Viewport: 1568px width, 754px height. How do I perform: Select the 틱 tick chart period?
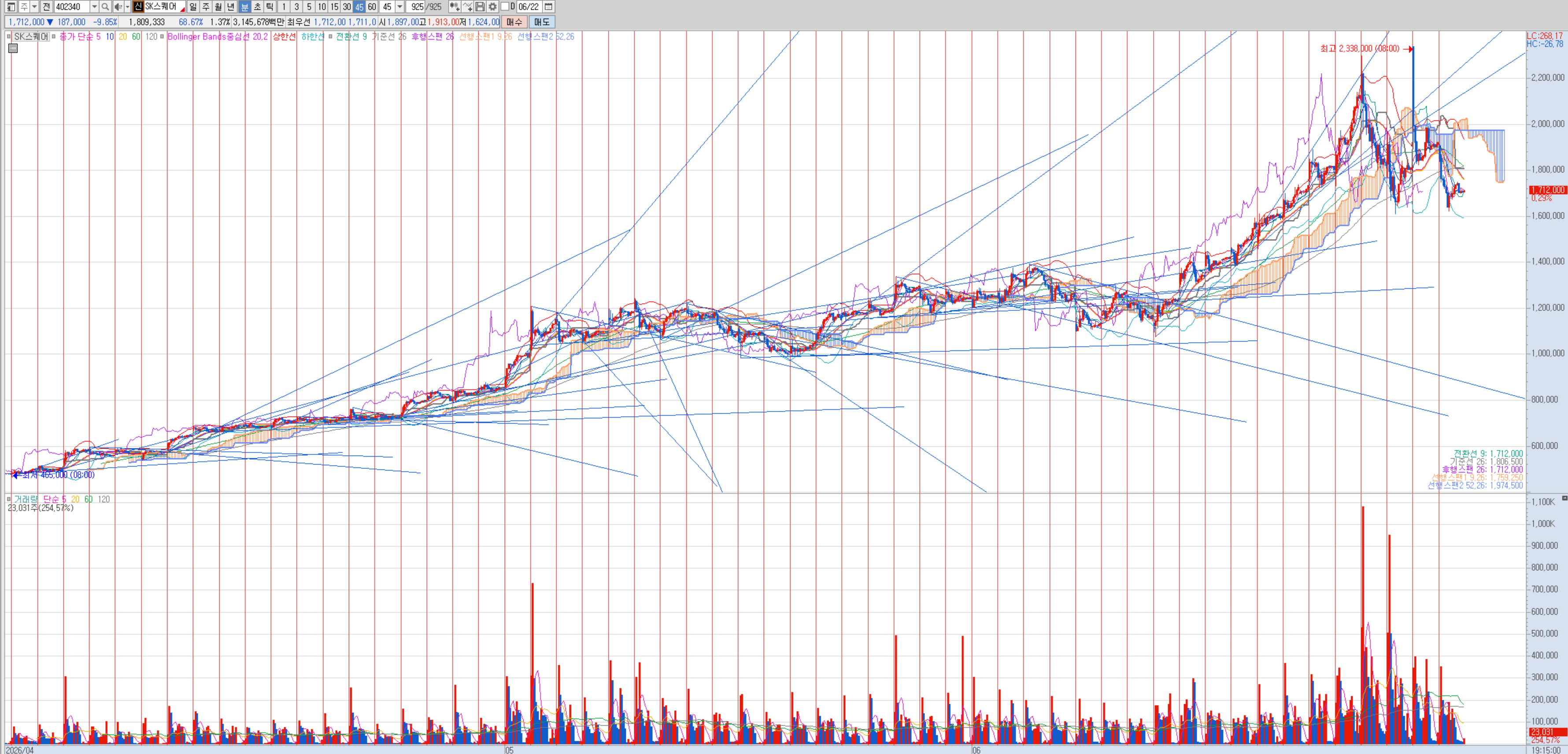tap(270, 7)
